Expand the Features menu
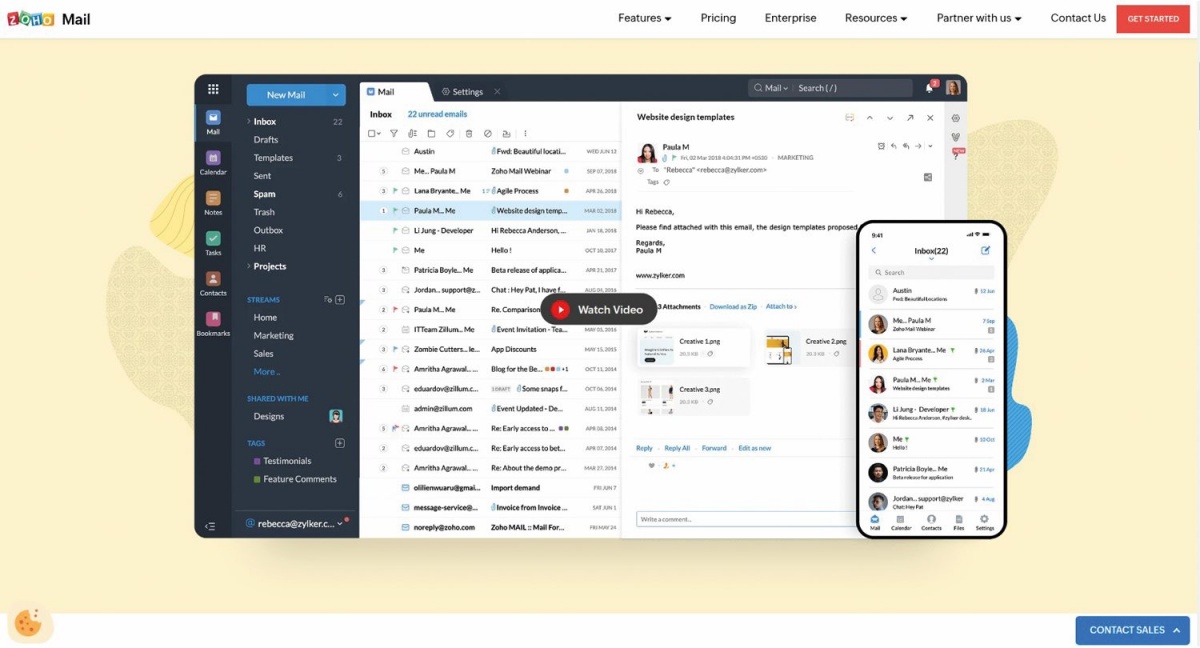 [645, 18]
